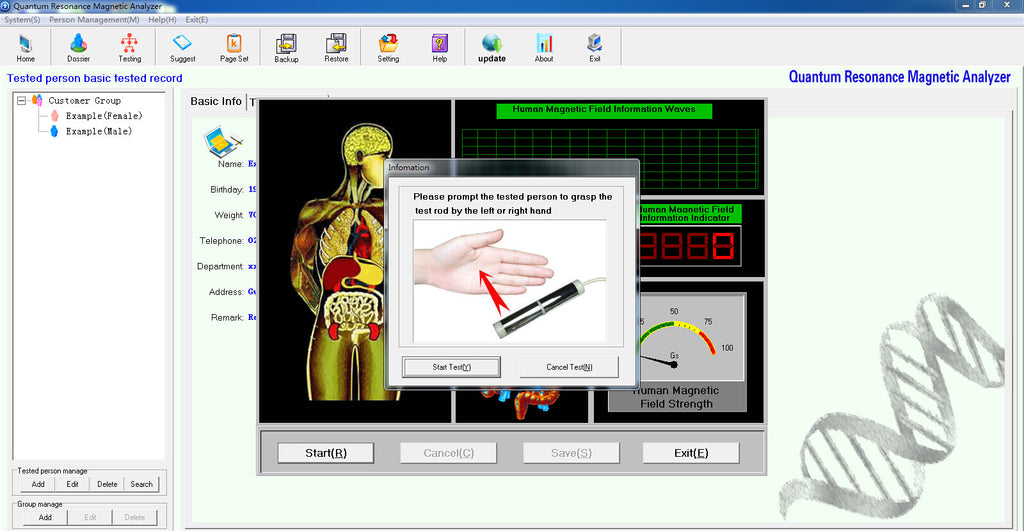Select Example(Male) in customer tree
Viewport: 1024px width, 531px height.
click(99, 131)
